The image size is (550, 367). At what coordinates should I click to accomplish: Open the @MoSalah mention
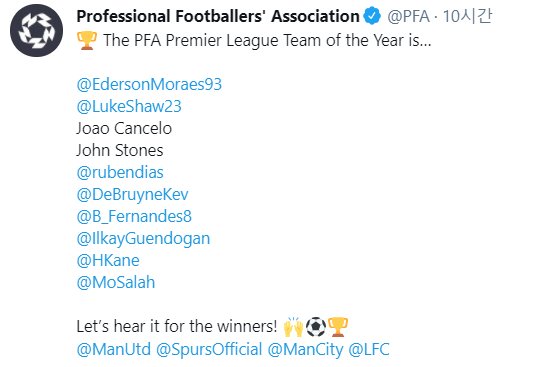116,282
